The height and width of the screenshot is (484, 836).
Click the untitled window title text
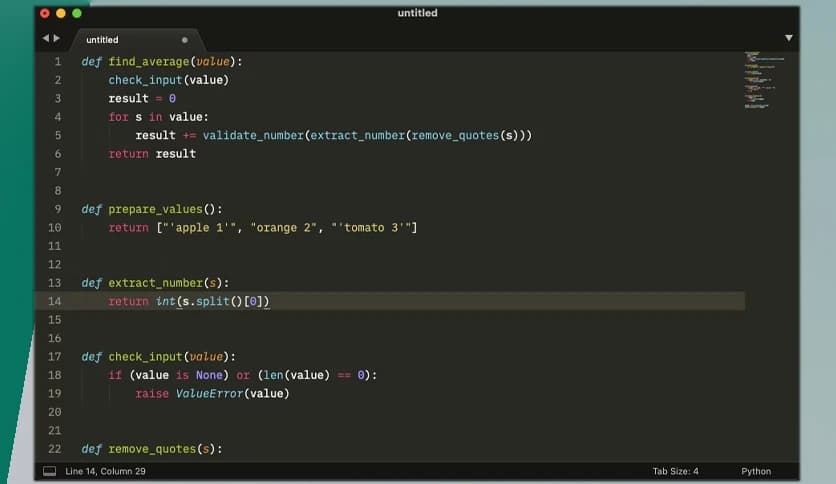click(417, 13)
